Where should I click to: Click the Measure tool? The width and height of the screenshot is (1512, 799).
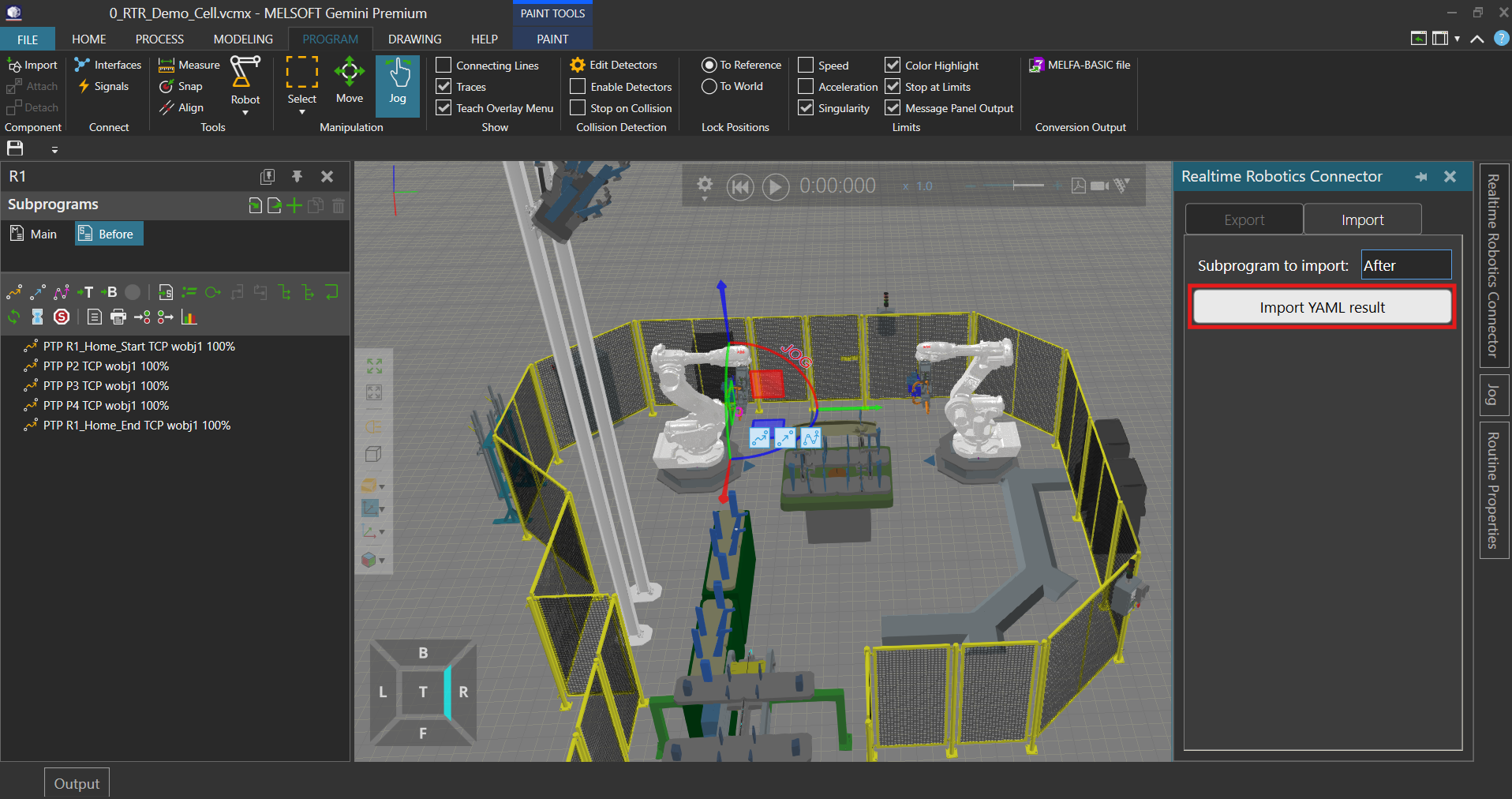189,65
